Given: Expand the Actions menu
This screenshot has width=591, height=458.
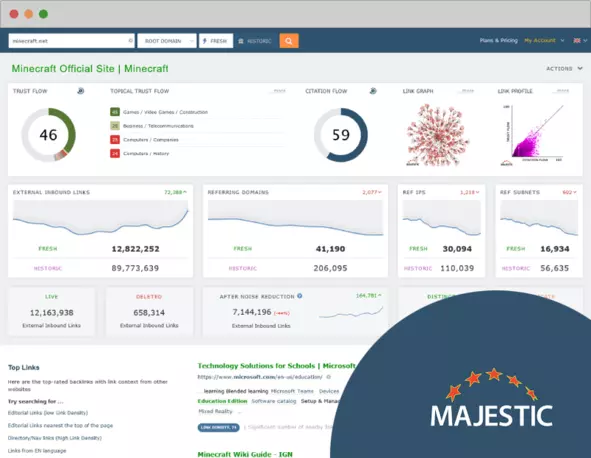Looking at the screenshot, I should [x=564, y=69].
